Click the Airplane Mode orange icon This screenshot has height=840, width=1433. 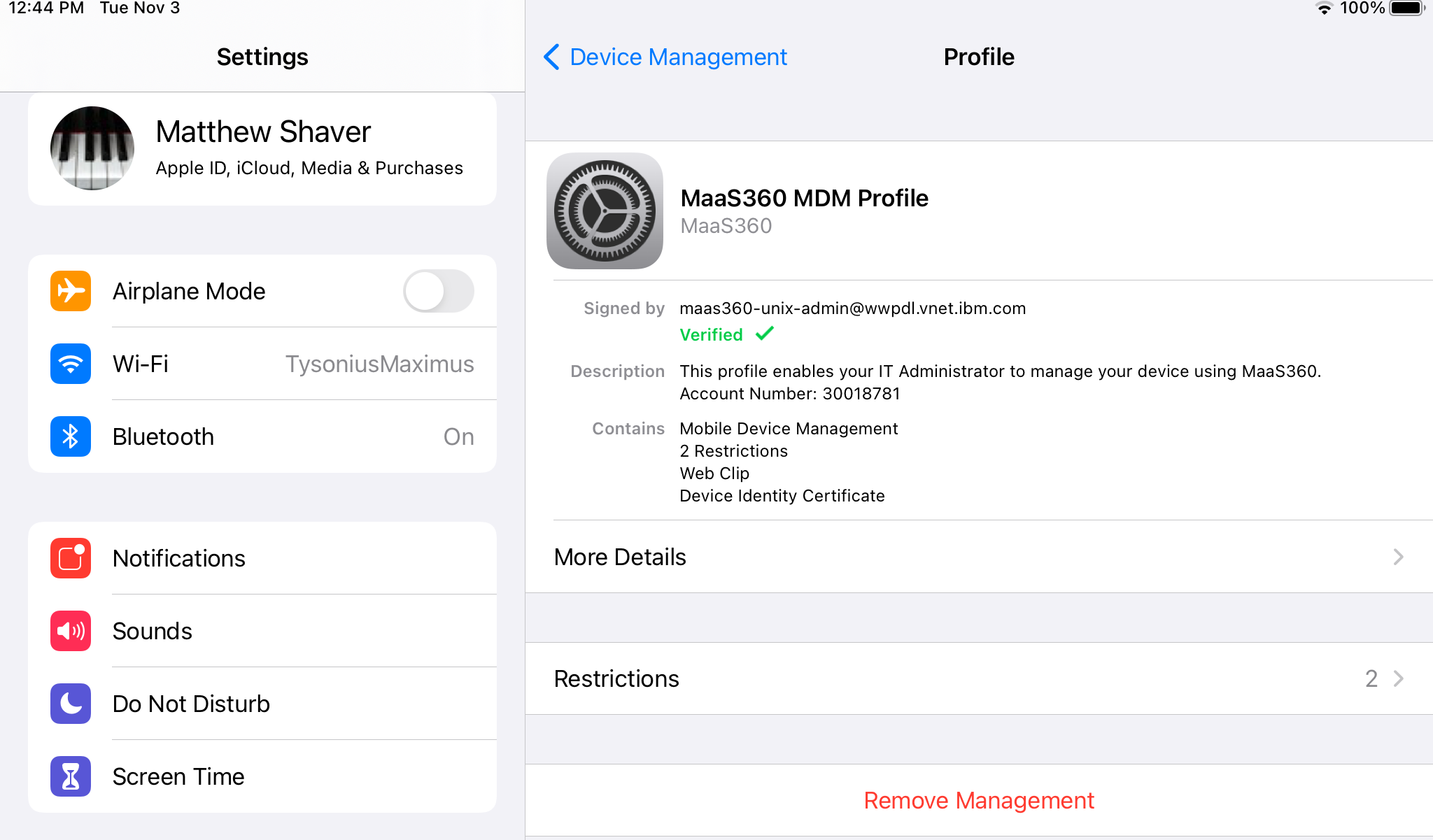[71, 291]
